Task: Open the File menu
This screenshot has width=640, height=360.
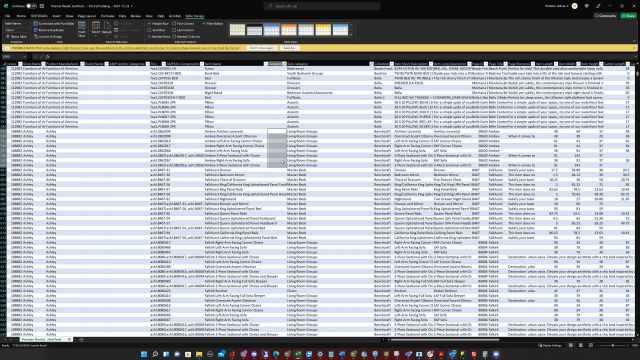Action: point(7,16)
